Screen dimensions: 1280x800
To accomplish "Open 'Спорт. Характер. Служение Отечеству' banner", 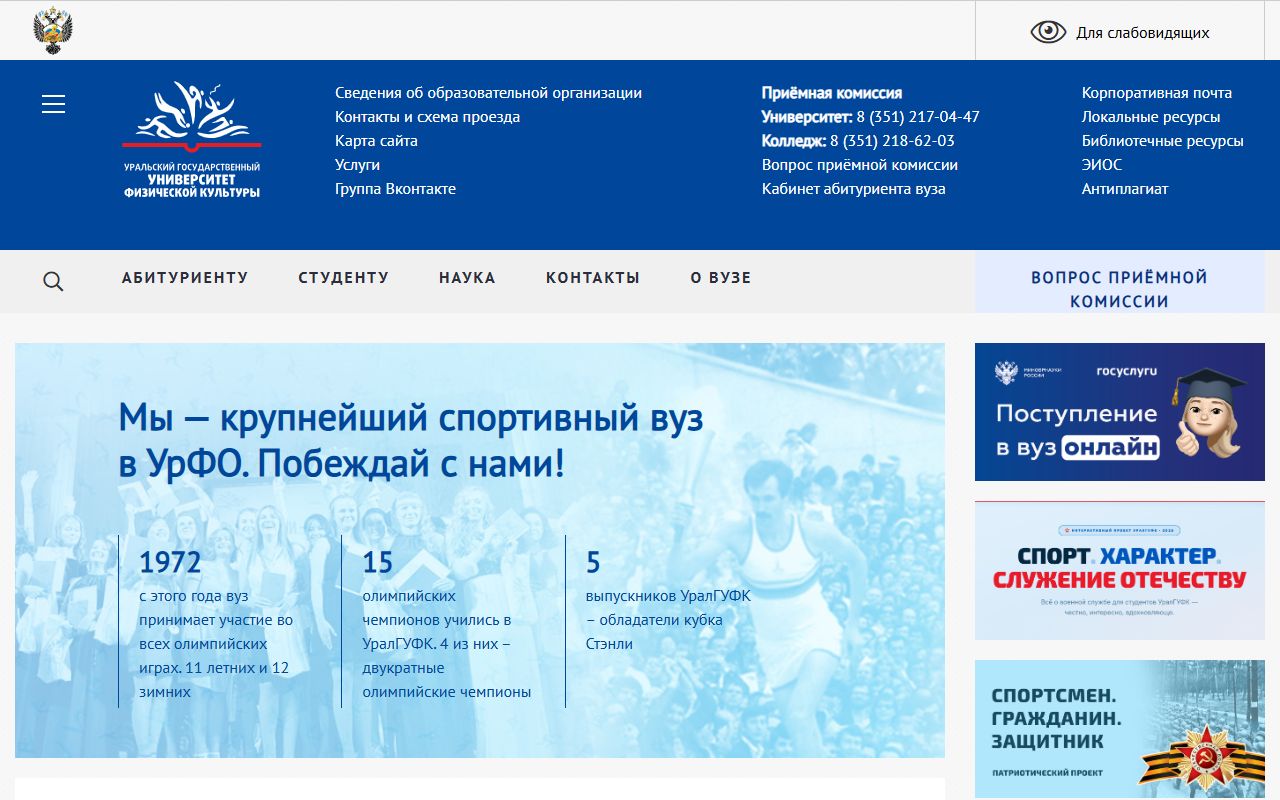I will [x=1119, y=571].
